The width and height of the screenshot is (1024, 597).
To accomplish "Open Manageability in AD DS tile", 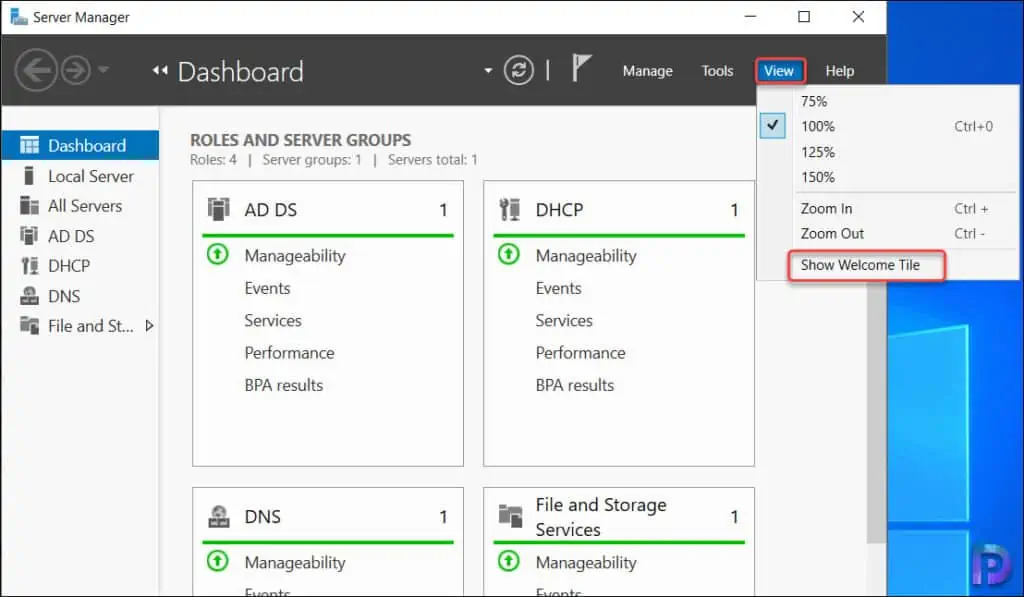I will [x=295, y=256].
